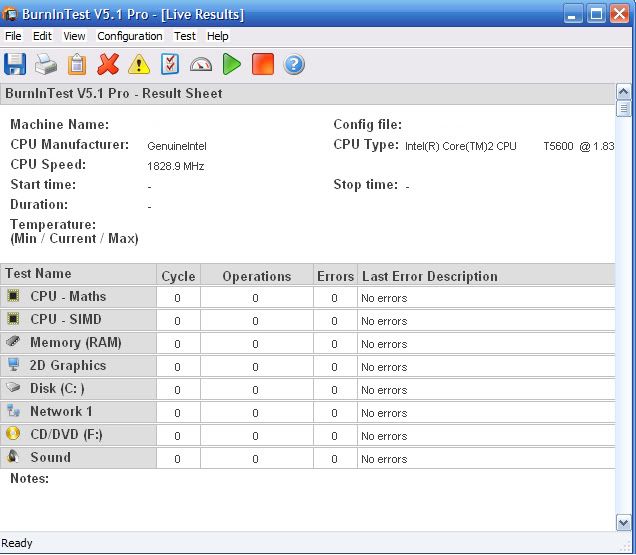Open the duty cycle gauge icon
Image resolution: width=636 pixels, height=555 pixels.
click(x=201, y=65)
